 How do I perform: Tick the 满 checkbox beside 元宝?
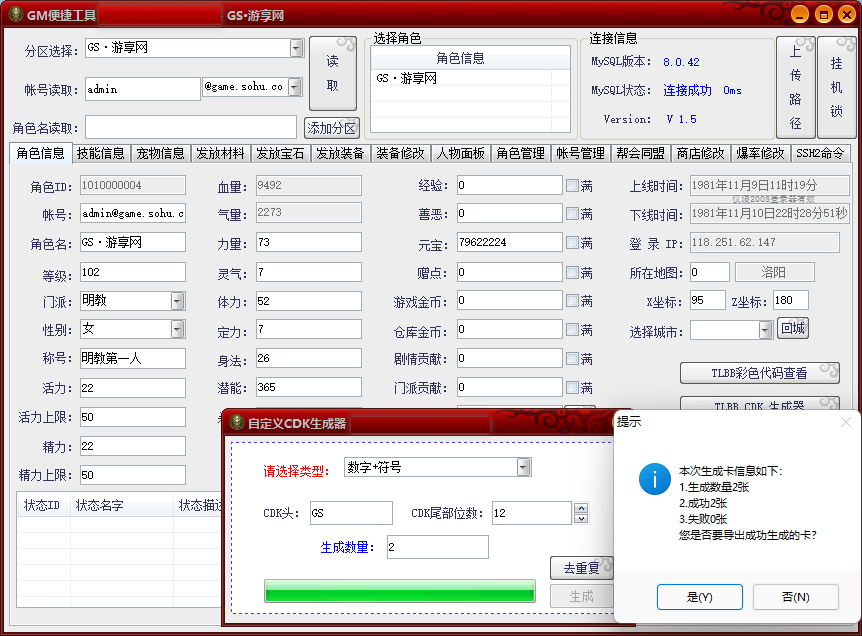click(x=572, y=243)
